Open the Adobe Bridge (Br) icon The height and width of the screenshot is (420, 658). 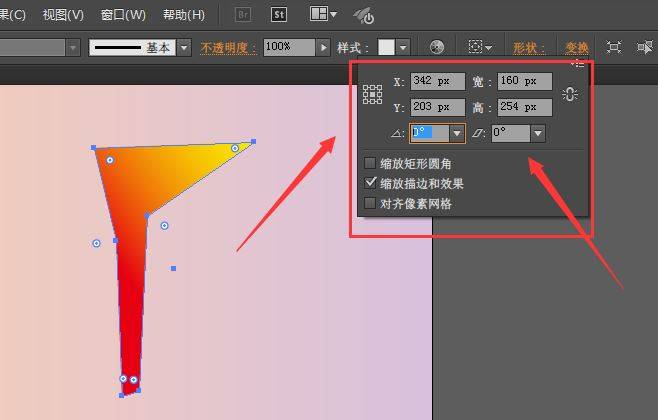[244, 15]
